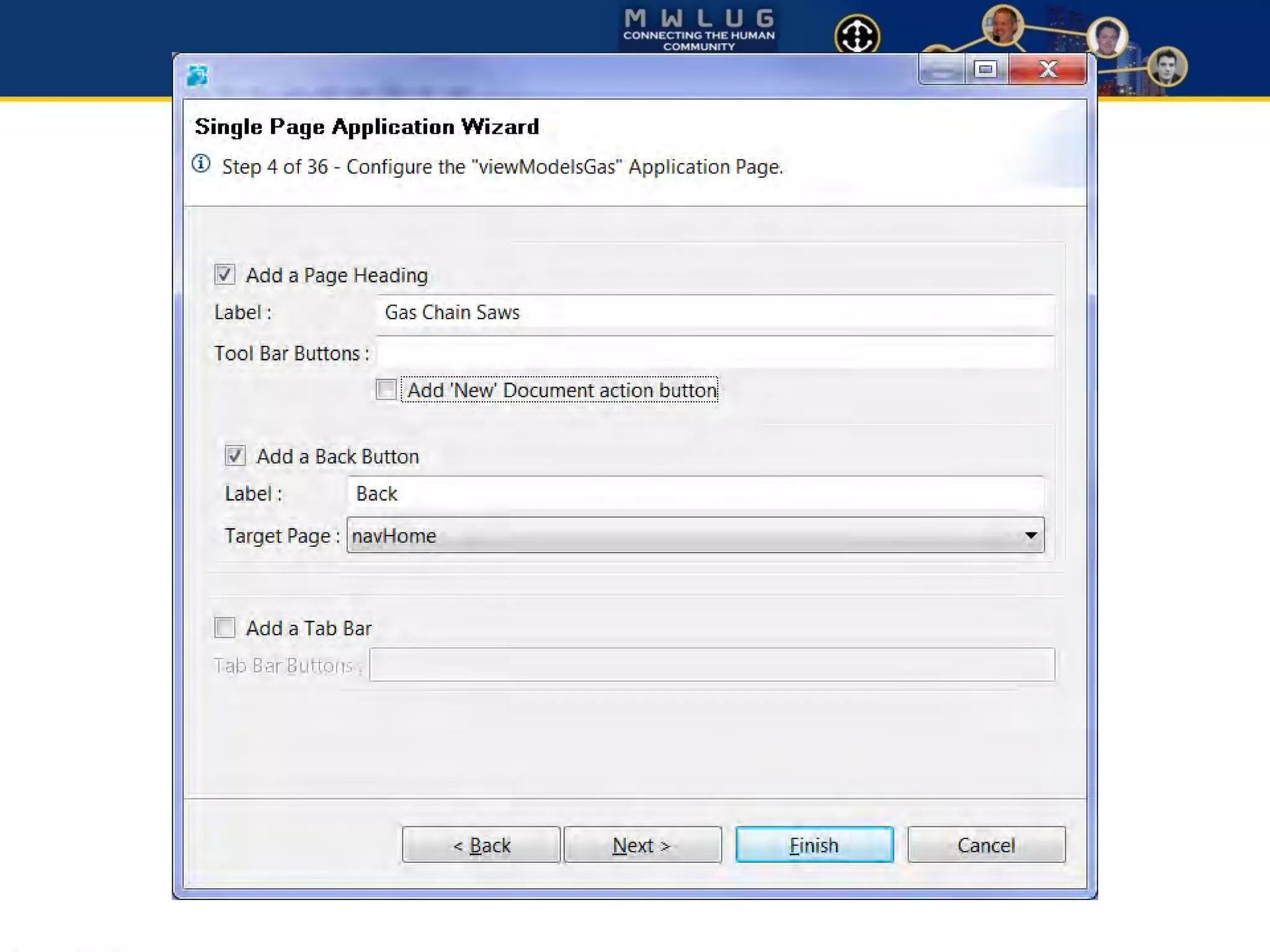Image resolution: width=1270 pixels, height=952 pixels.
Task: Click the Finish button
Action: (814, 845)
